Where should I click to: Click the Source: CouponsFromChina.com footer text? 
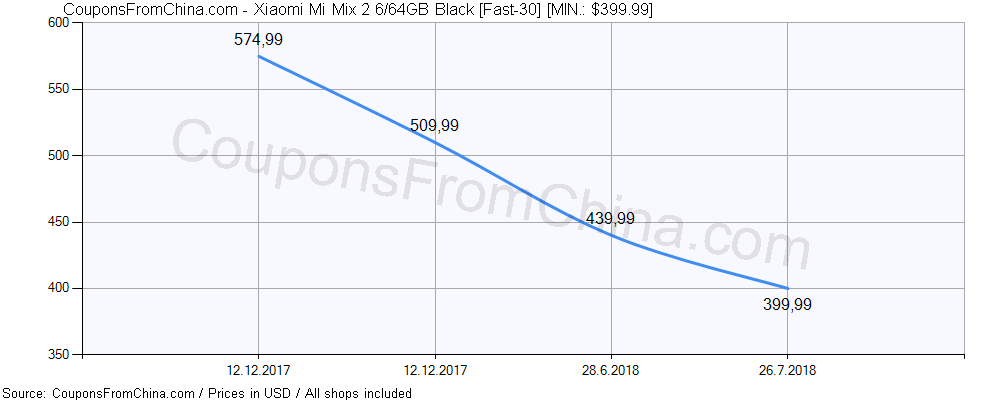[x=98, y=393]
